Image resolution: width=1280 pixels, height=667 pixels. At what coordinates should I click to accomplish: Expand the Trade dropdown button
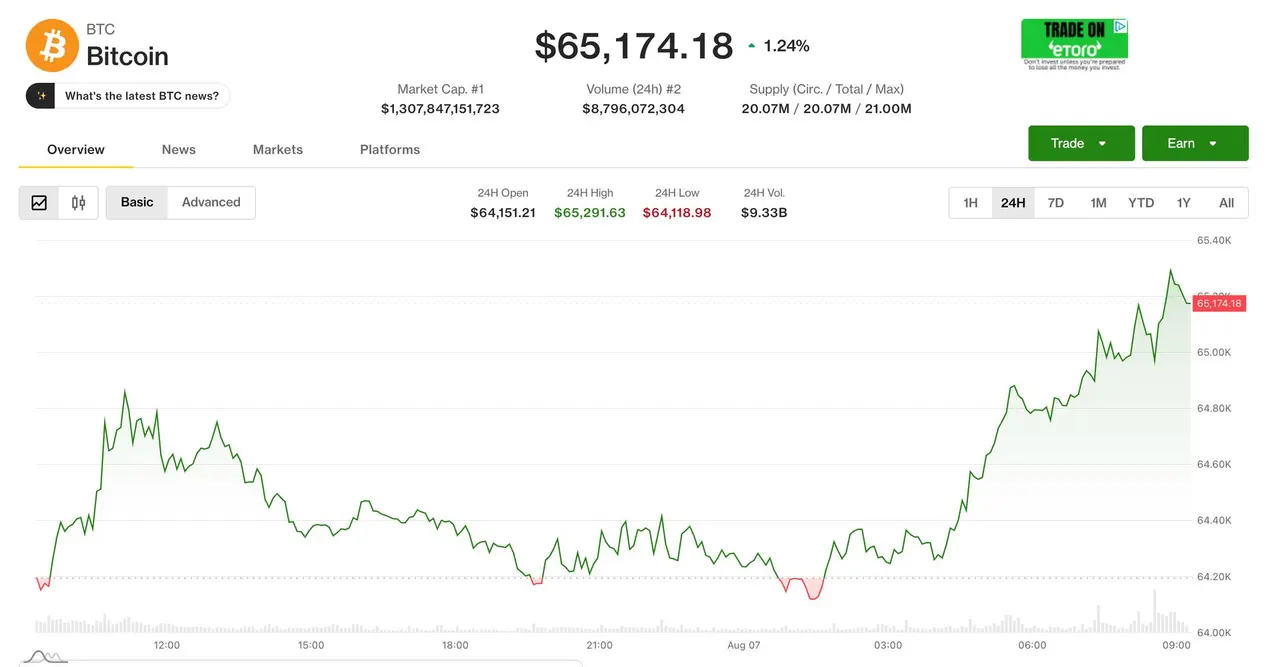[1081, 143]
